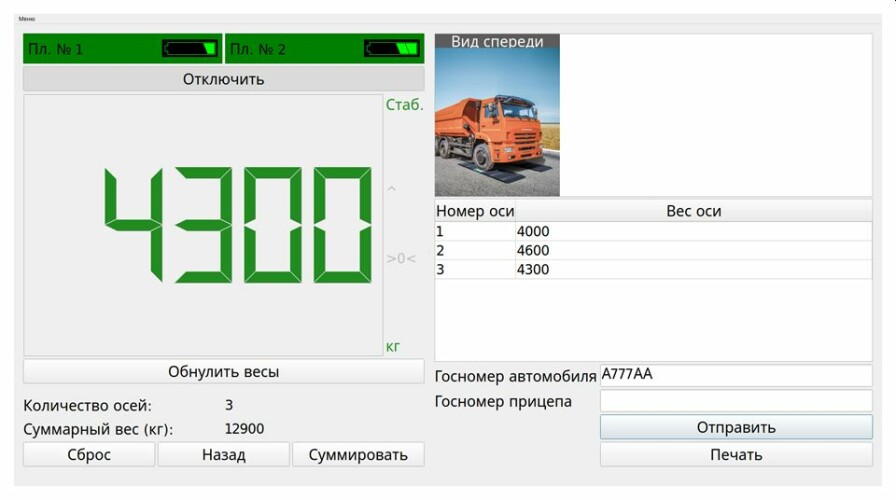Click the Госномер автомобиля input field

(x=736, y=375)
